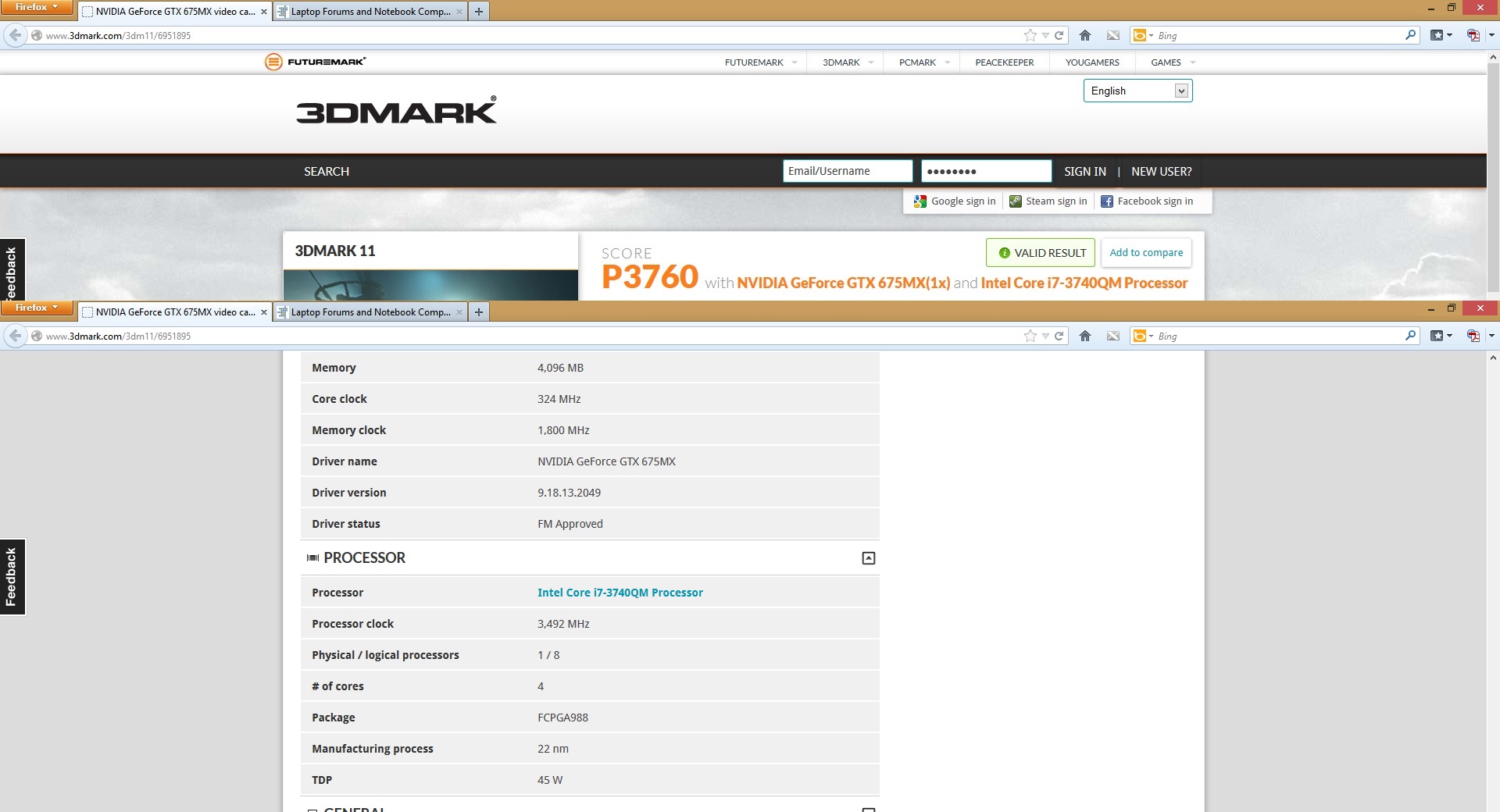Click search magnifier in upper window's search box
The image size is (1500, 812).
pos(1410,35)
